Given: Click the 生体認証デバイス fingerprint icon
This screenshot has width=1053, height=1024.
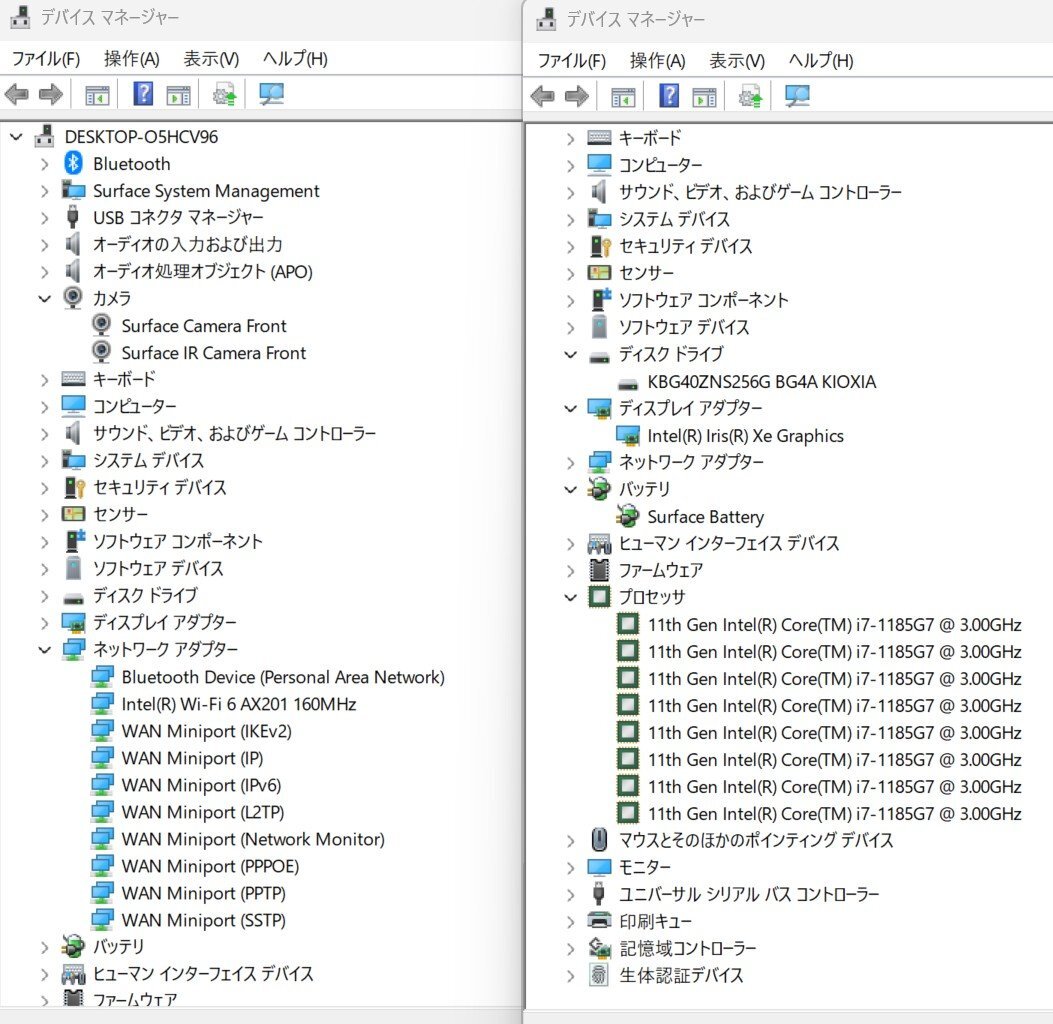Looking at the screenshot, I should pyautogui.click(x=599, y=975).
